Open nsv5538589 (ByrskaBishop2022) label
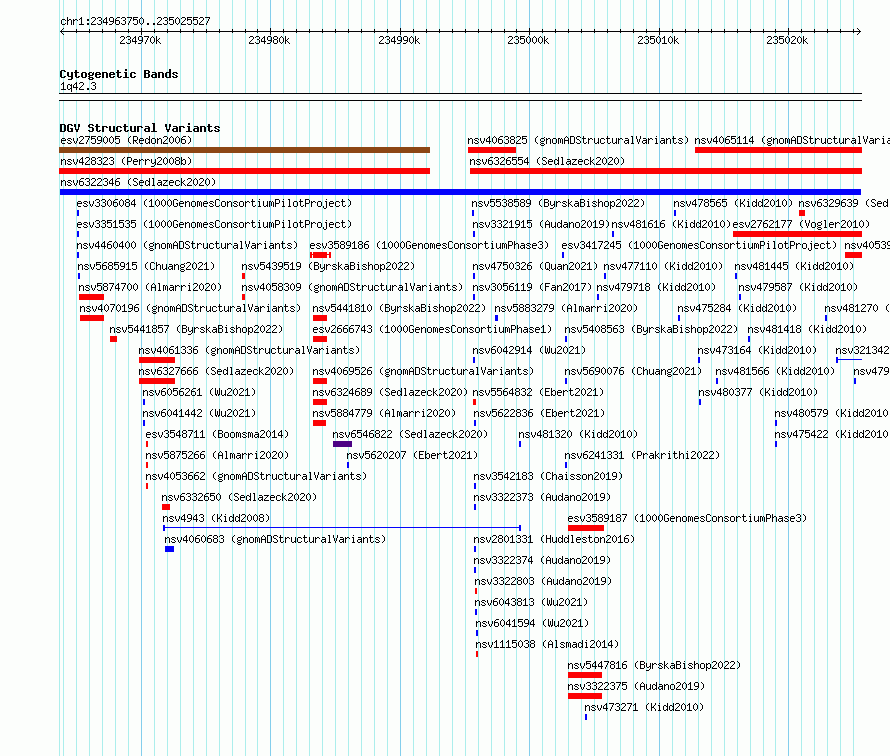890x756 pixels. (558, 203)
